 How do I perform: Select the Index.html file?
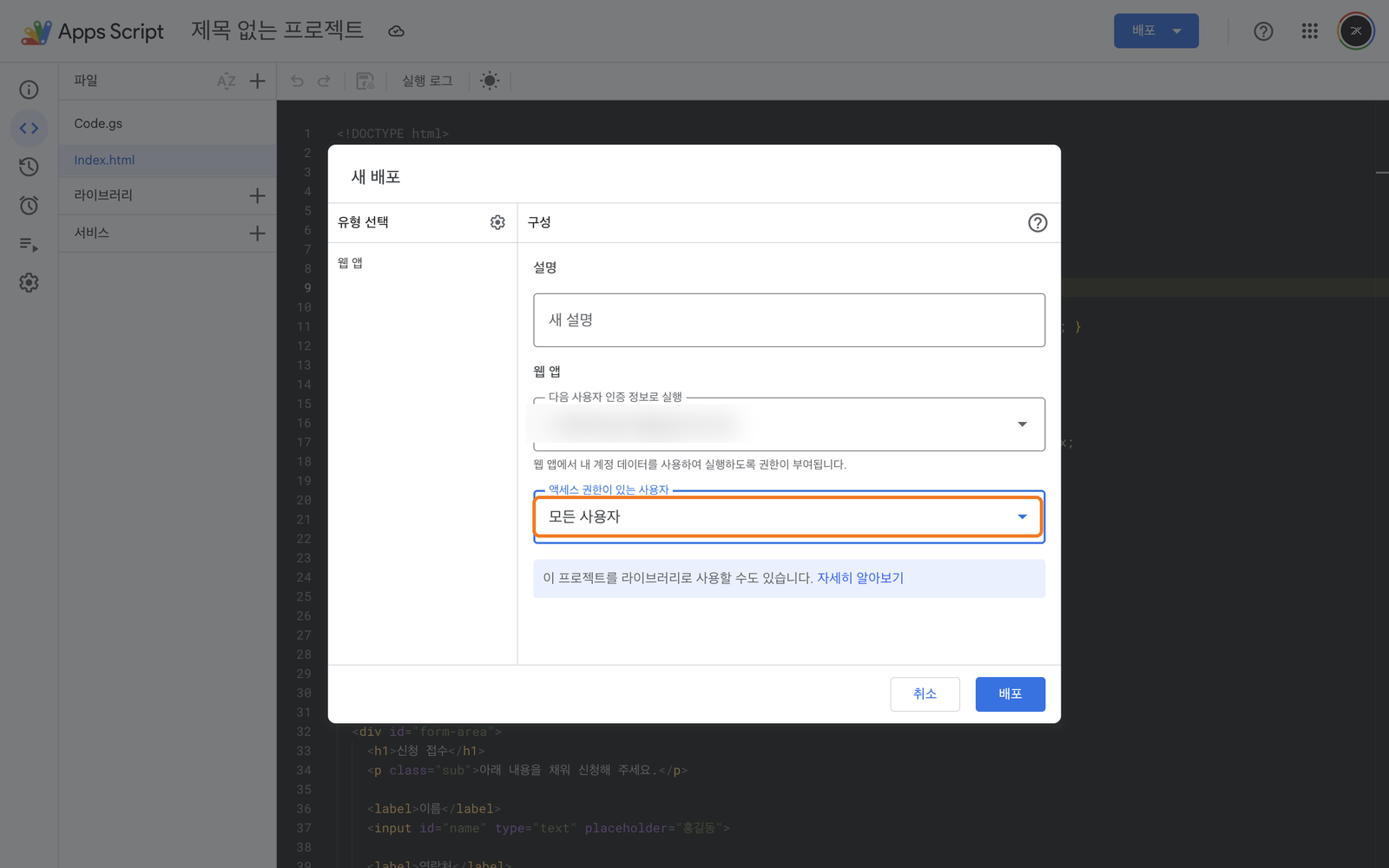(x=167, y=160)
